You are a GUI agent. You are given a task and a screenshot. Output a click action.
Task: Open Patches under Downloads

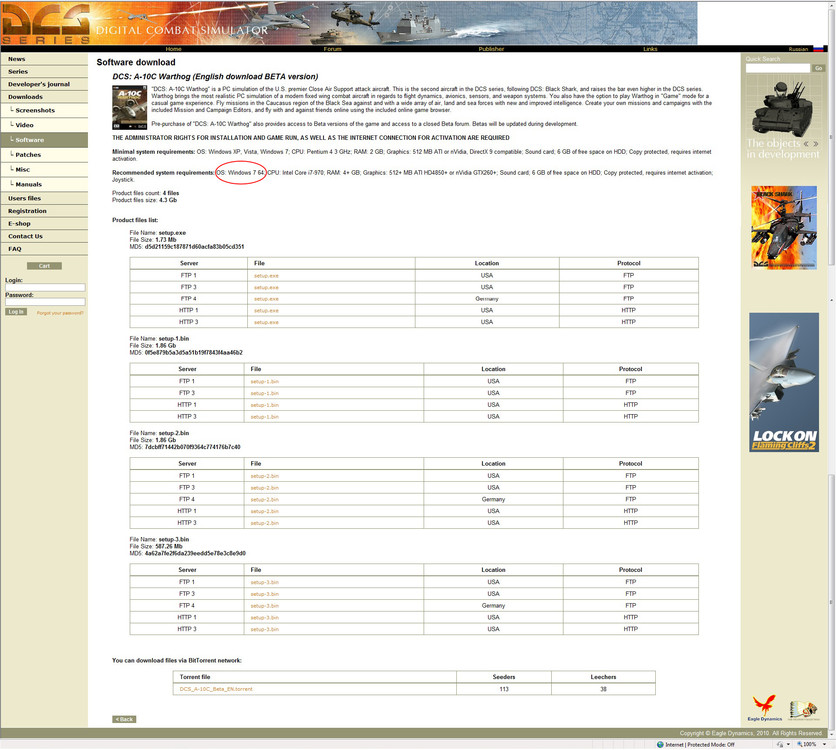[44, 155]
